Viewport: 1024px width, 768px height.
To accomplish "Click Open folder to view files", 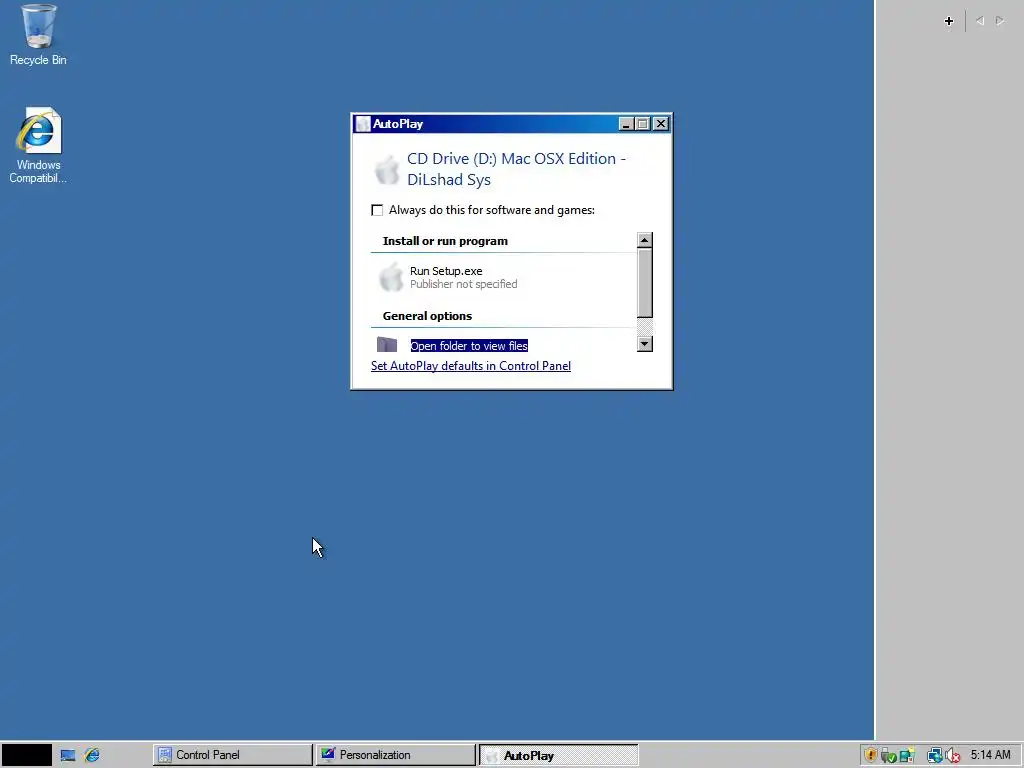I will (x=469, y=345).
